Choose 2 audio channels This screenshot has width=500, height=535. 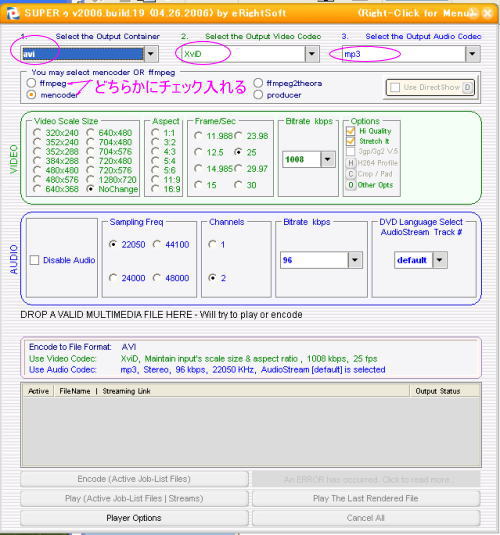[212, 278]
